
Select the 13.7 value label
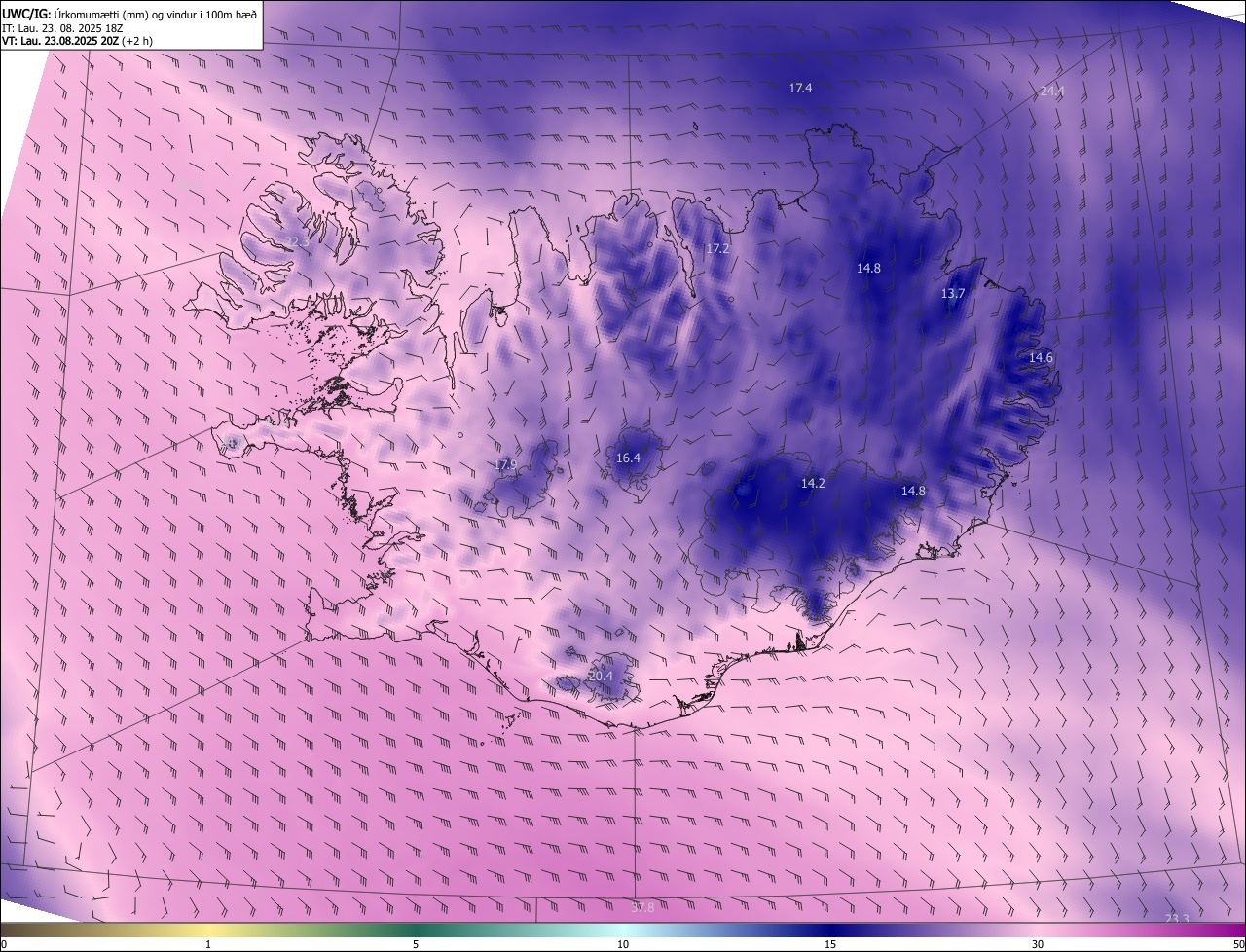pos(952,293)
